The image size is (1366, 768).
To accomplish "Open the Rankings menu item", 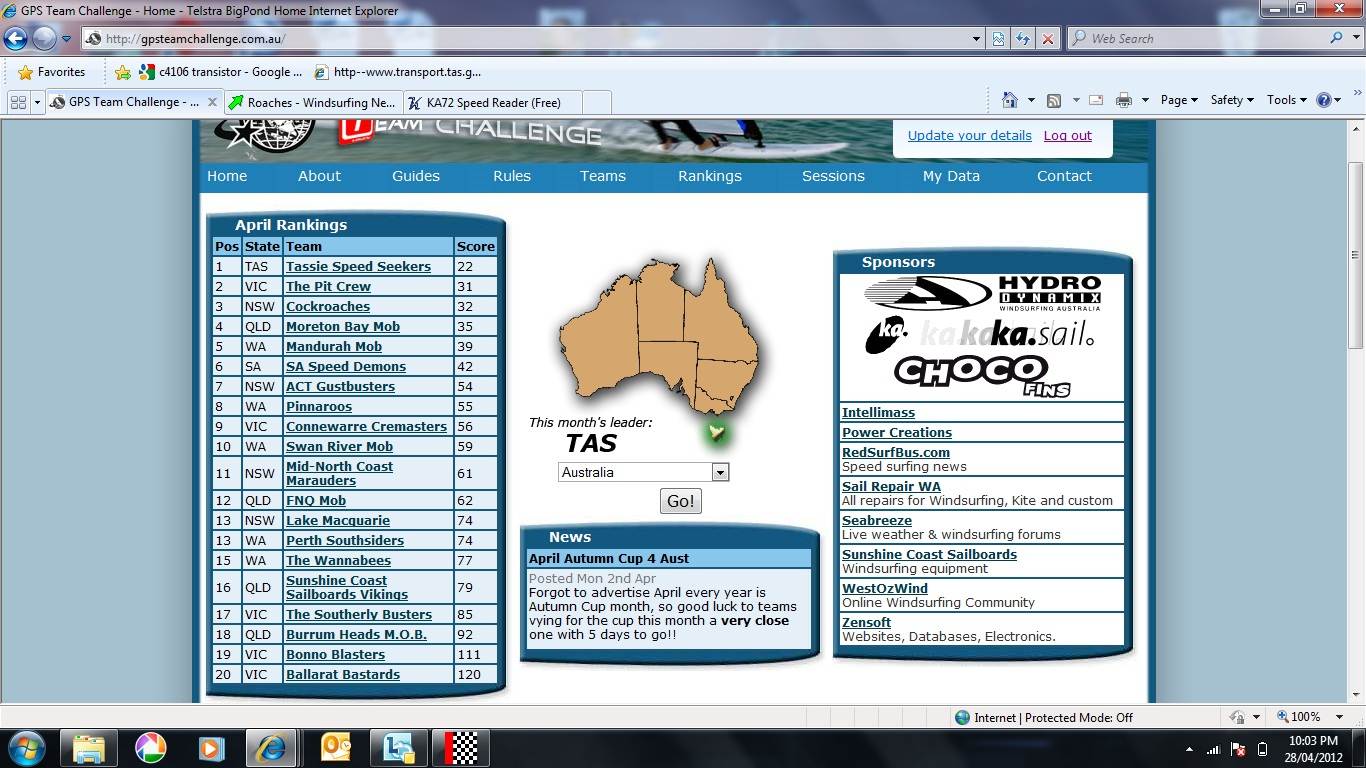I will (709, 176).
